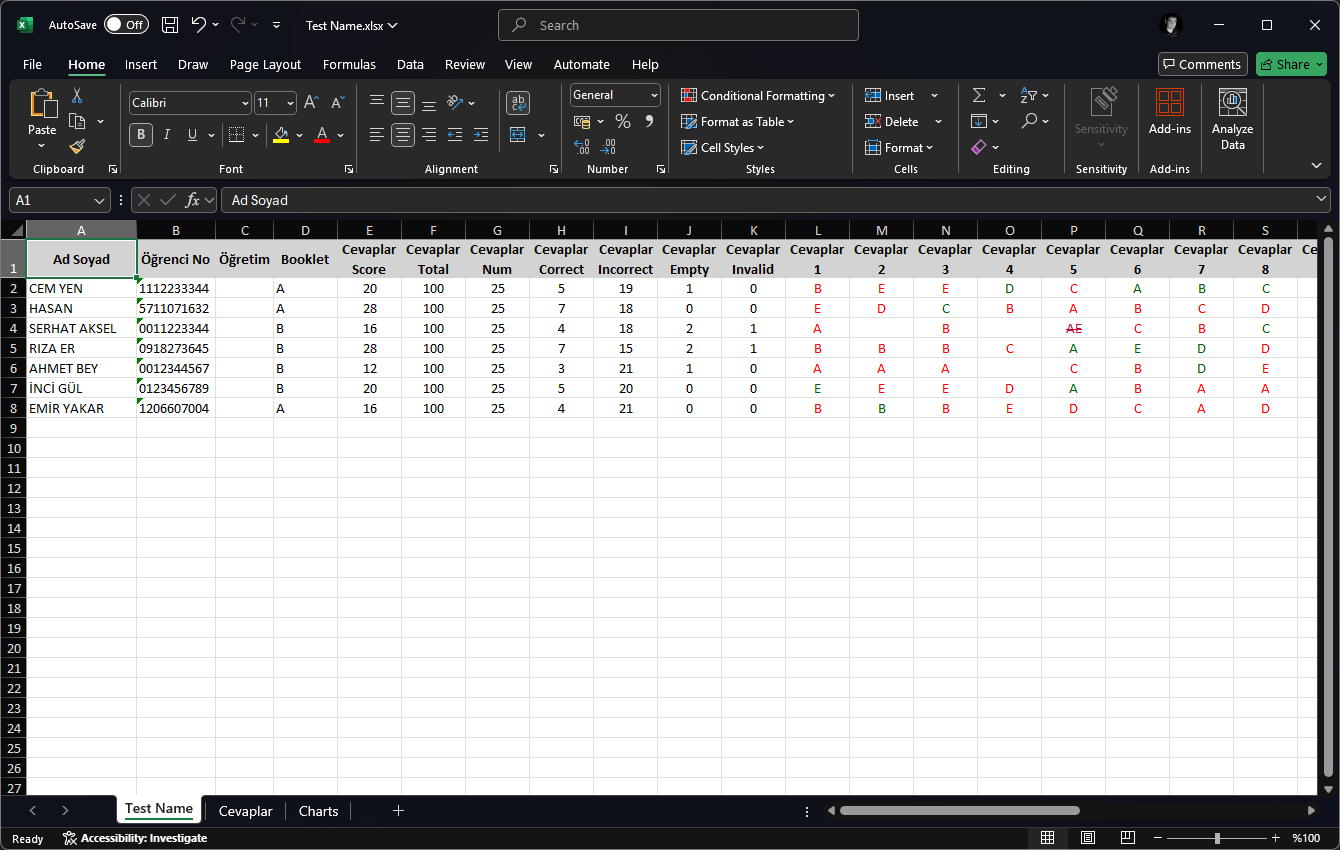Apply bold formatting from the Font group

[x=140, y=135]
